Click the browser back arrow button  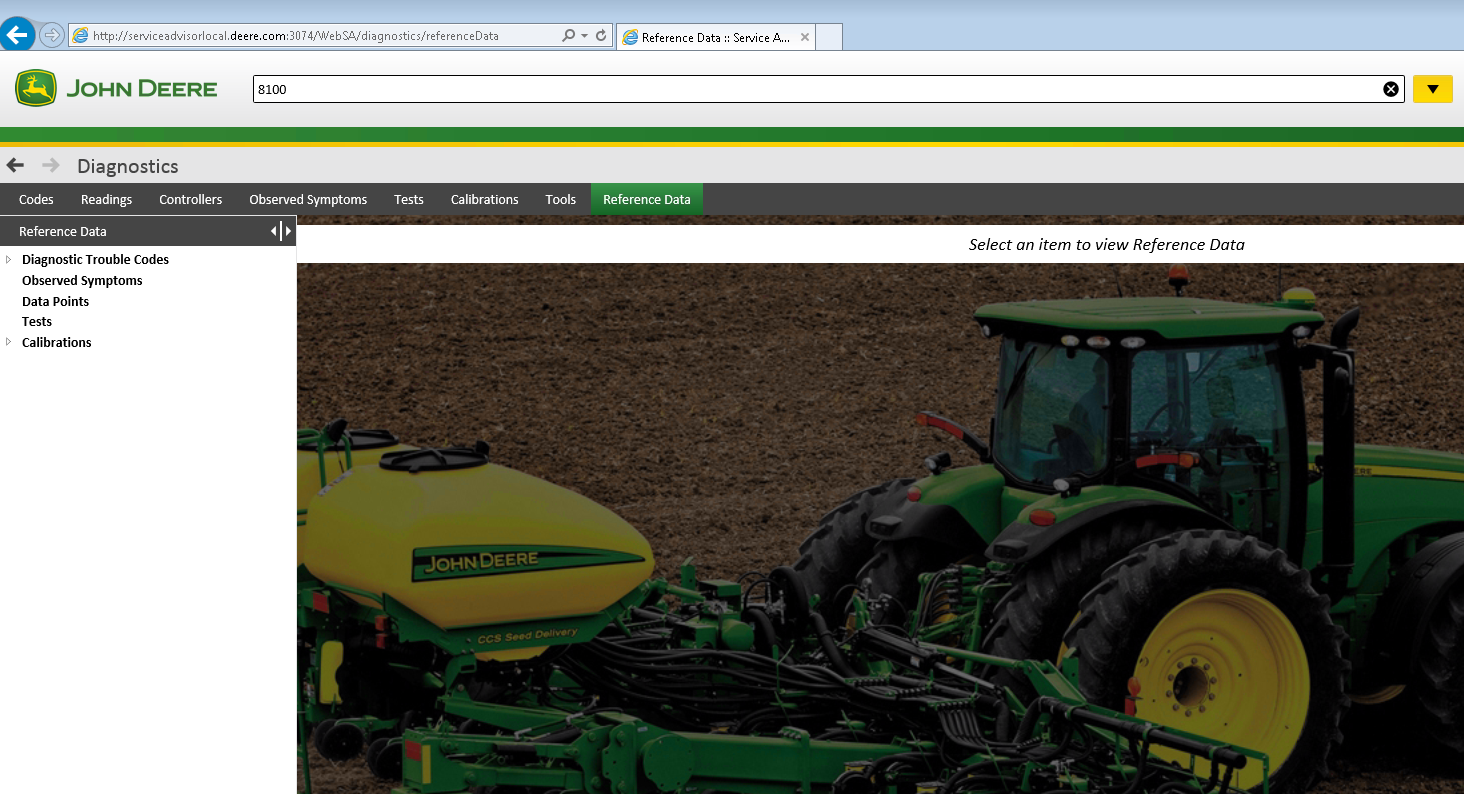(17, 35)
